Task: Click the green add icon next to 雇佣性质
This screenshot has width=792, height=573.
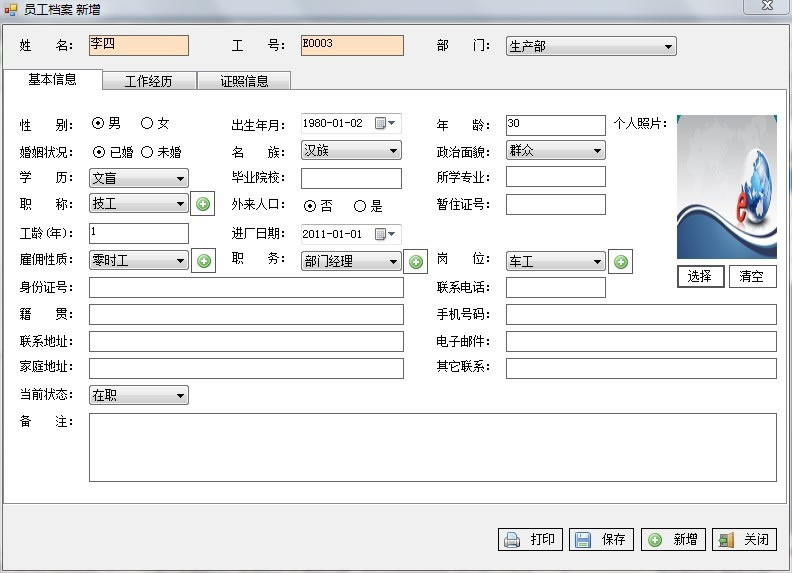Action: 204,261
